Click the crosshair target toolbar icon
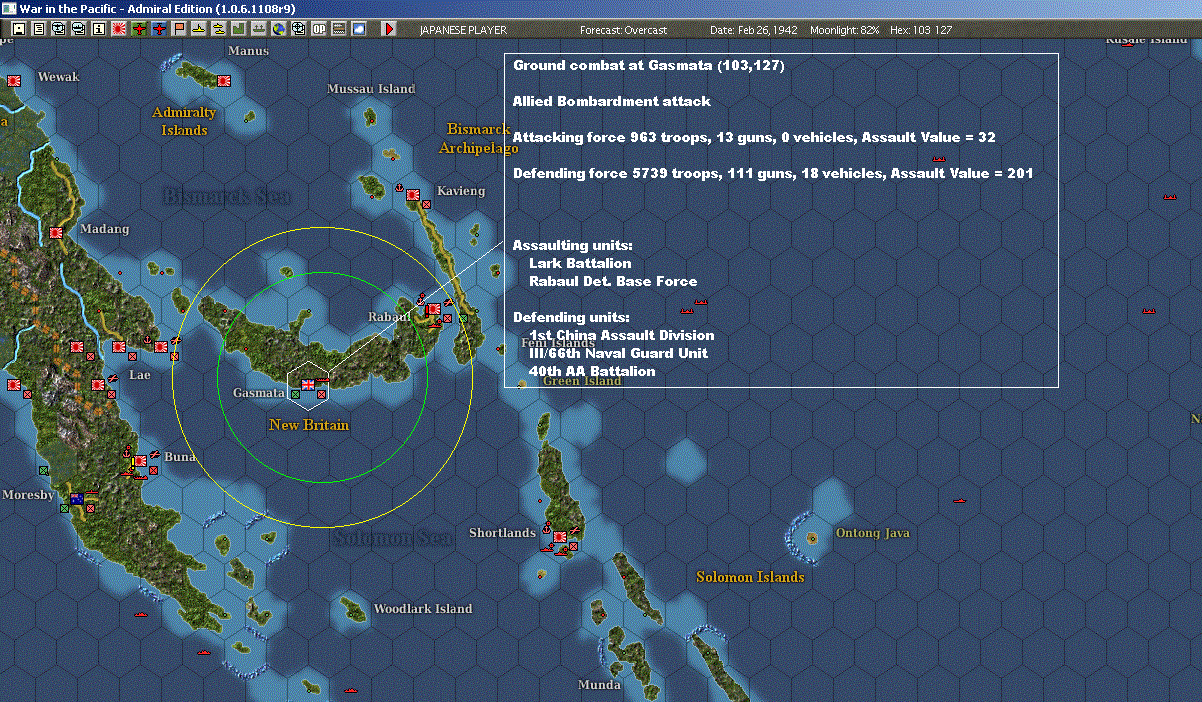 (x=298, y=29)
